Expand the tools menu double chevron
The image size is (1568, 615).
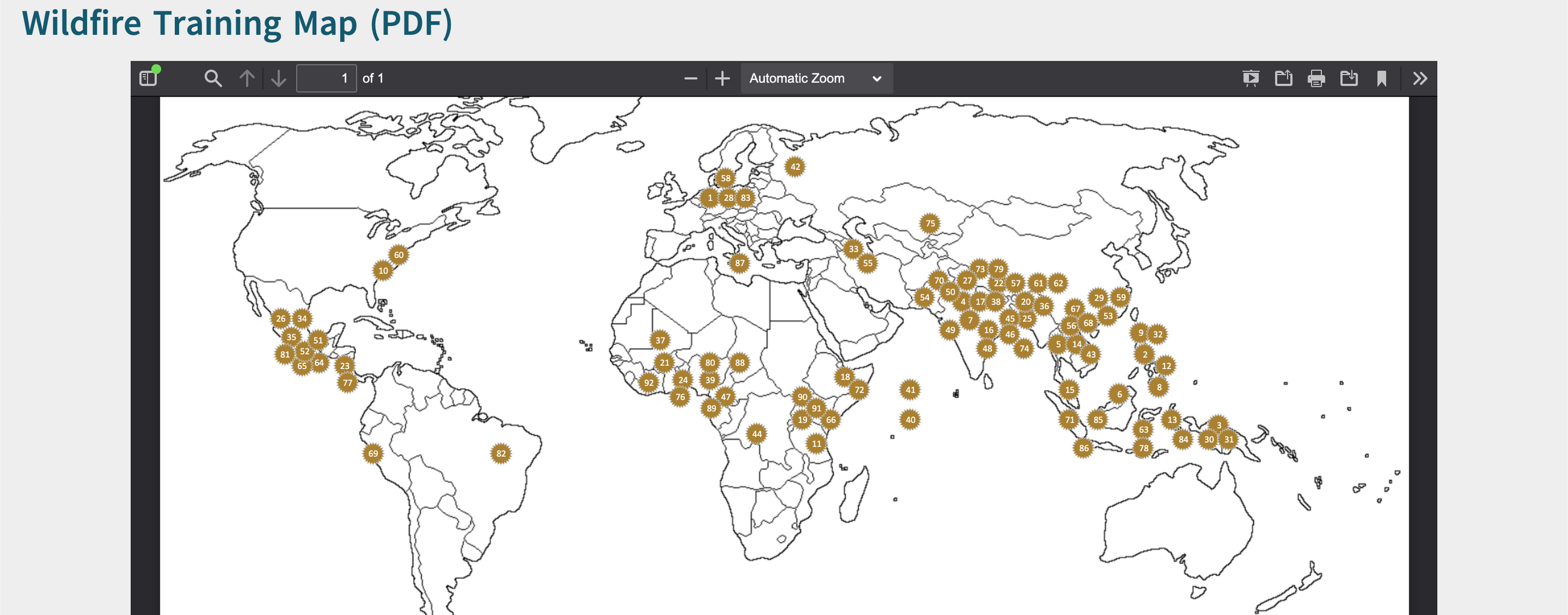pyautogui.click(x=1420, y=78)
